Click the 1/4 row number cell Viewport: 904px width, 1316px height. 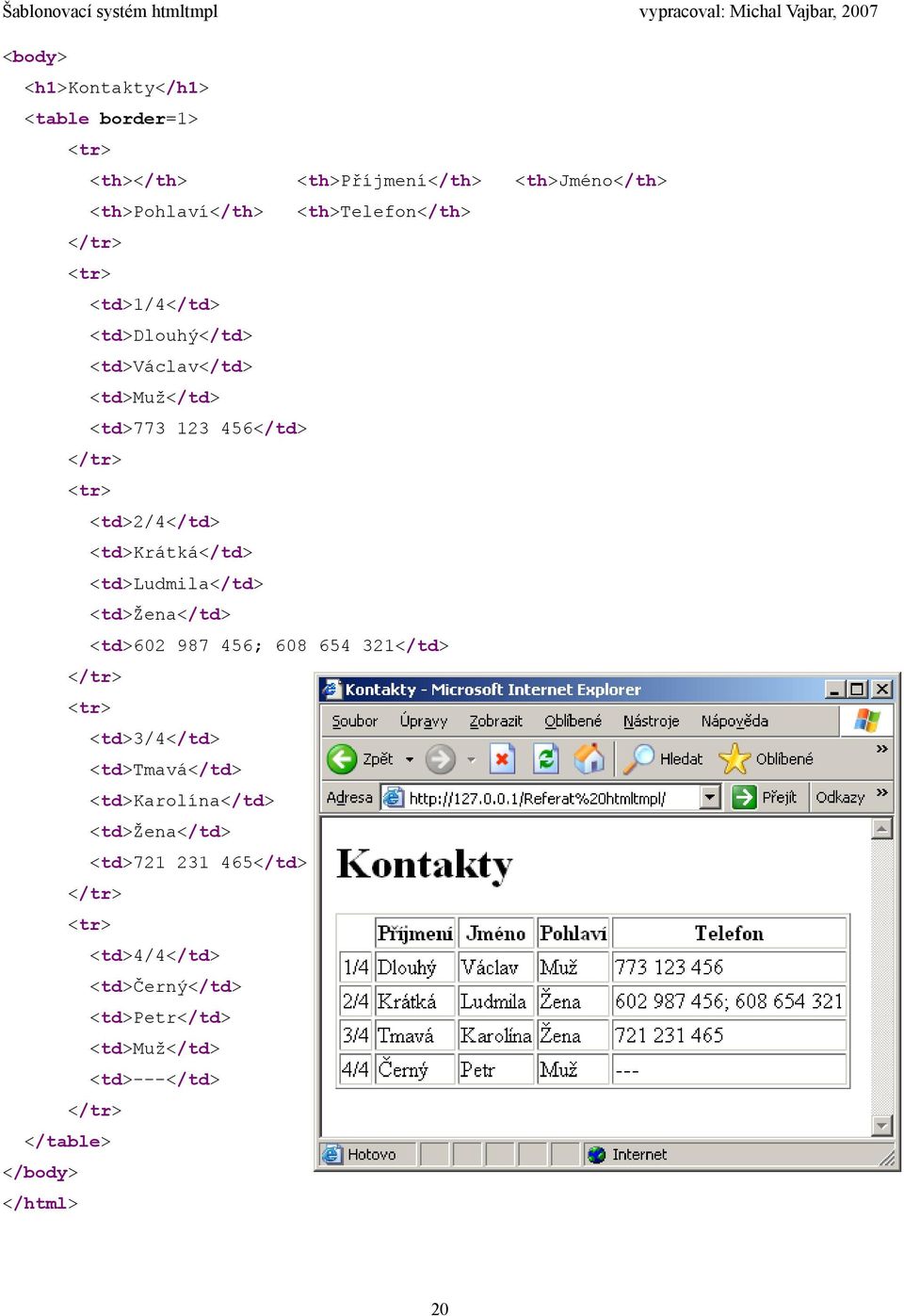coord(355,967)
